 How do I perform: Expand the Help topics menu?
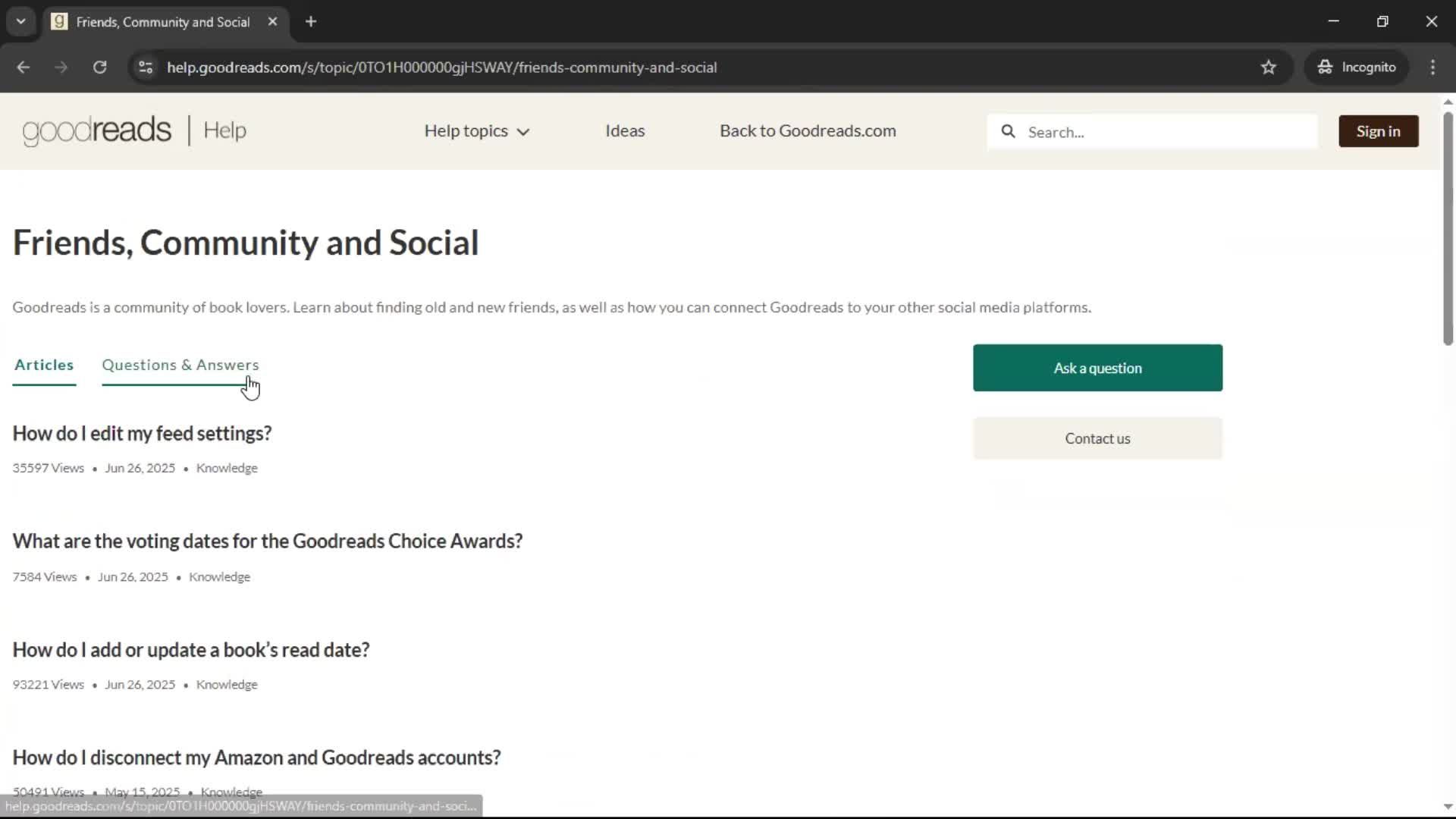(x=477, y=131)
